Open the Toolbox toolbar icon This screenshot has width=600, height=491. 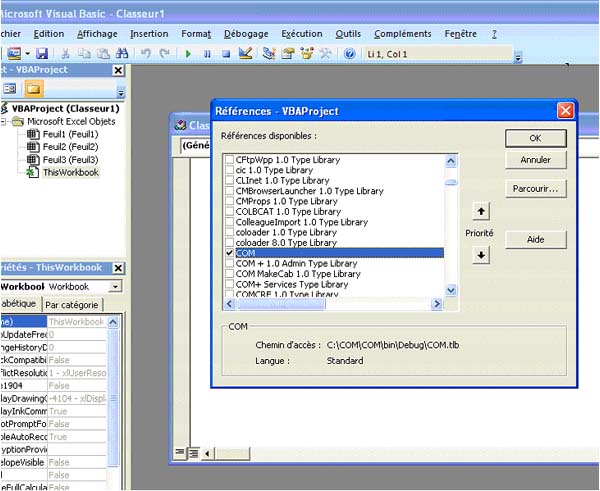325,54
